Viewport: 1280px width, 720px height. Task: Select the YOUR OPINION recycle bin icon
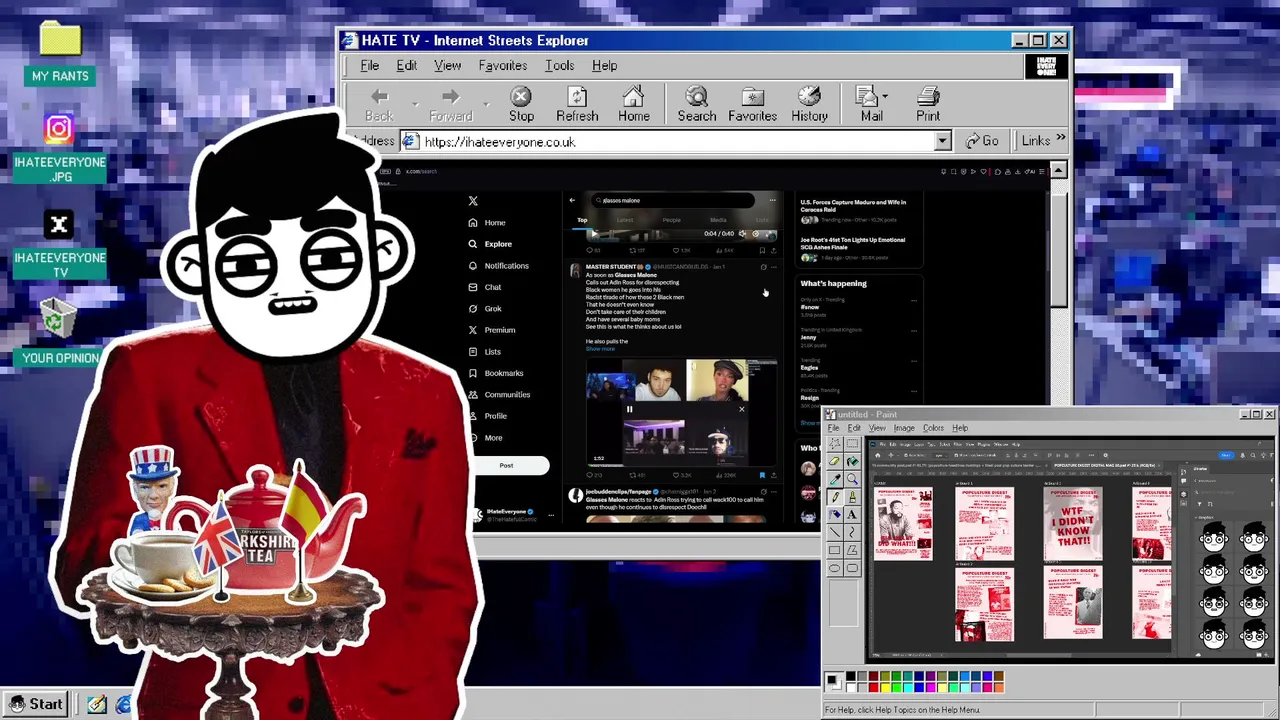click(x=60, y=332)
